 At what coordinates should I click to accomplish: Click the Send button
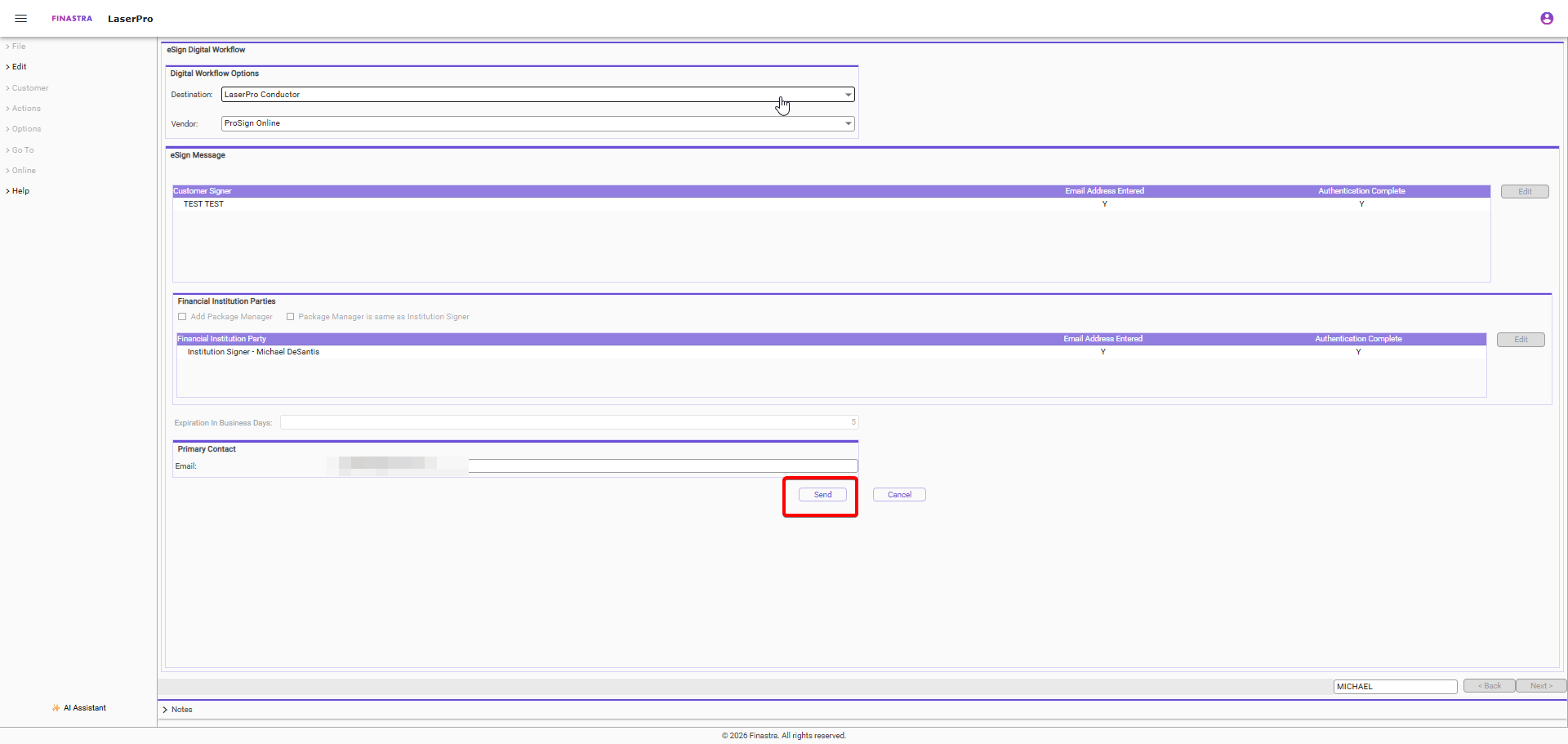(x=822, y=495)
